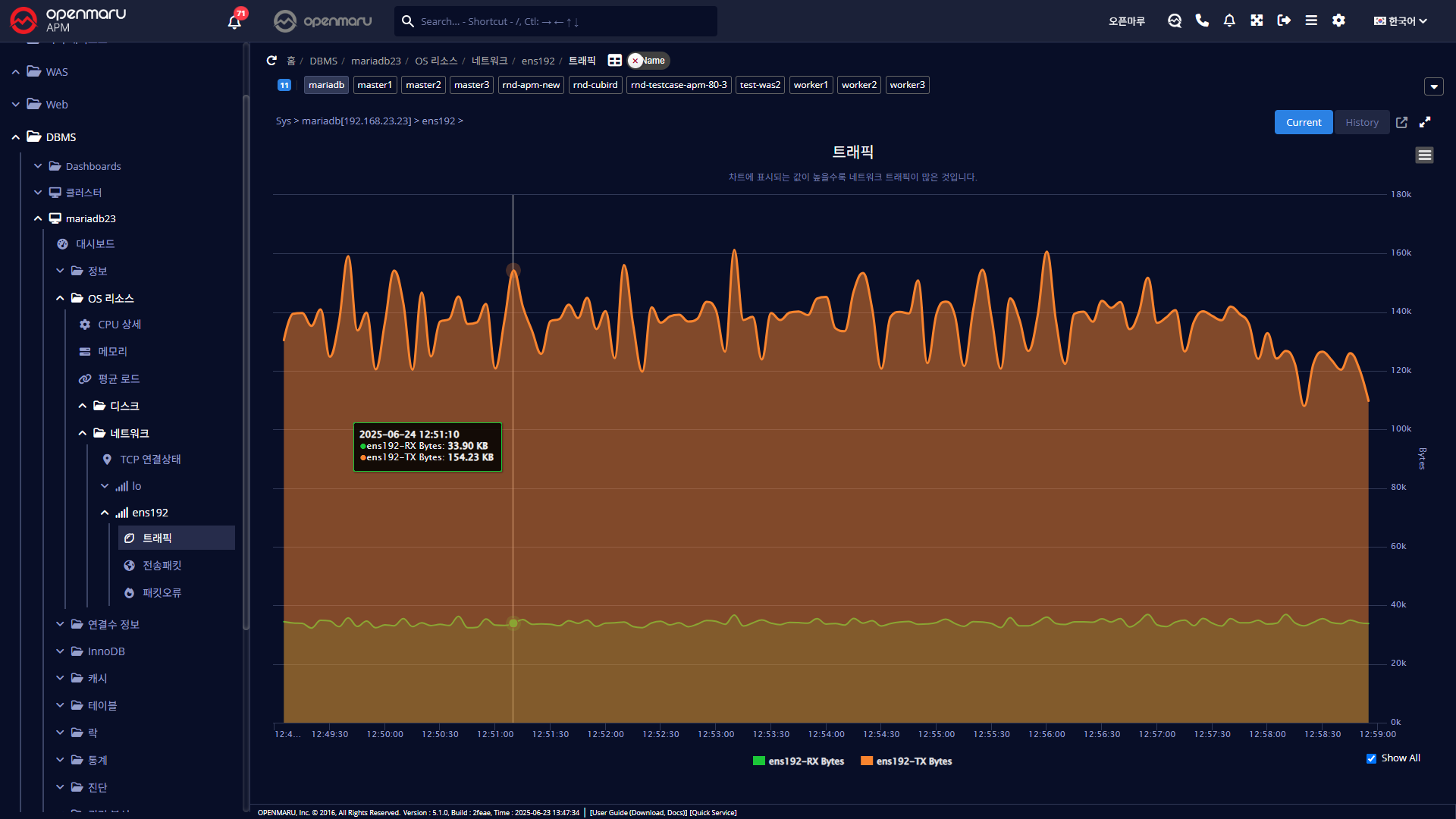
Task: Open the 한국어 language dropdown
Action: coord(1400,21)
